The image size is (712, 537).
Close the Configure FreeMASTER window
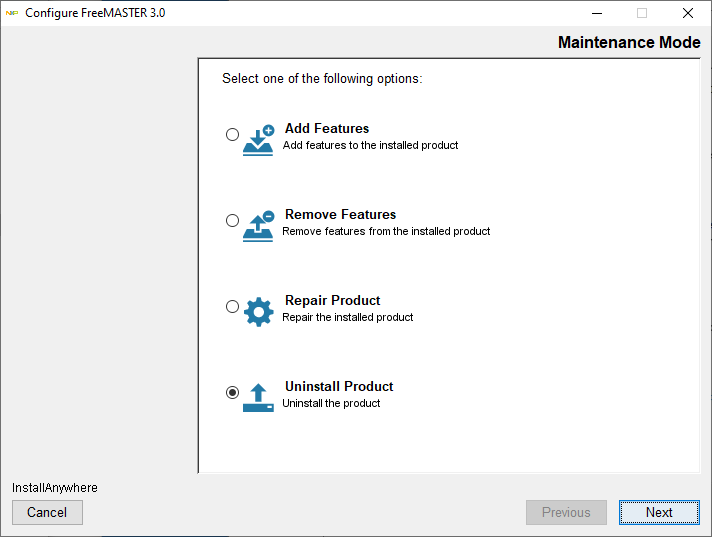click(688, 13)
